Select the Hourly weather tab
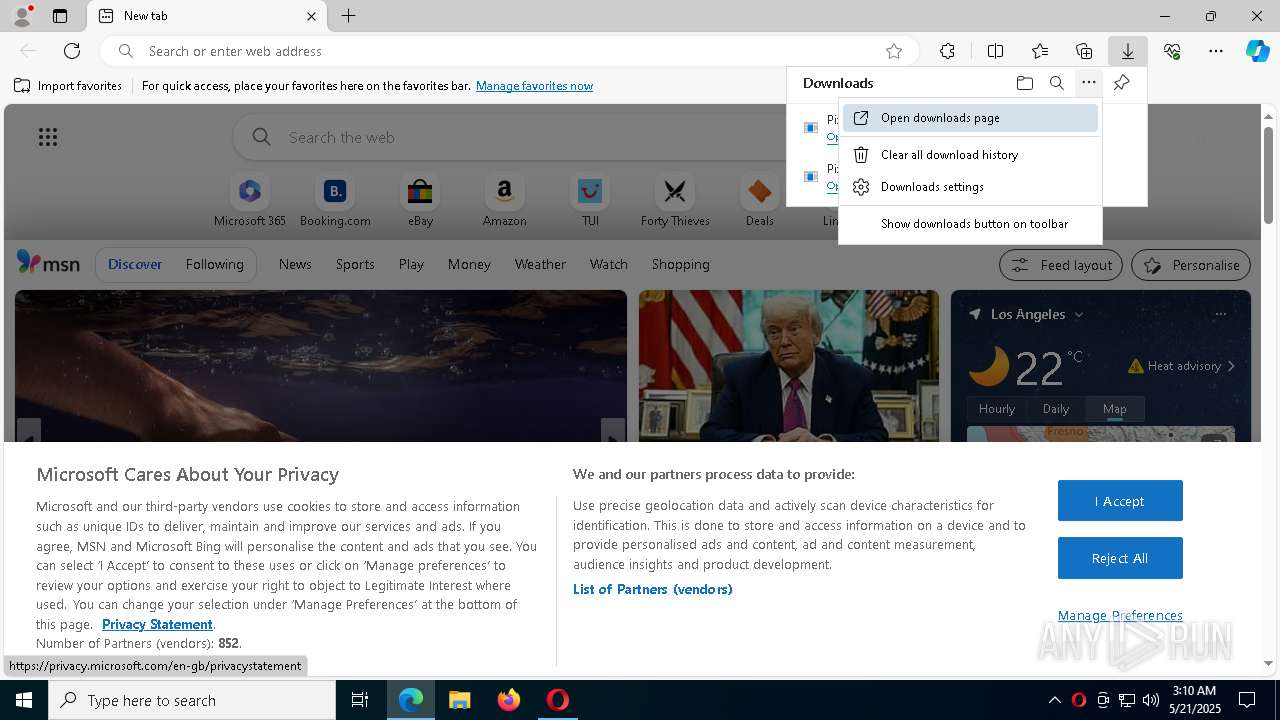 point(997,409)
